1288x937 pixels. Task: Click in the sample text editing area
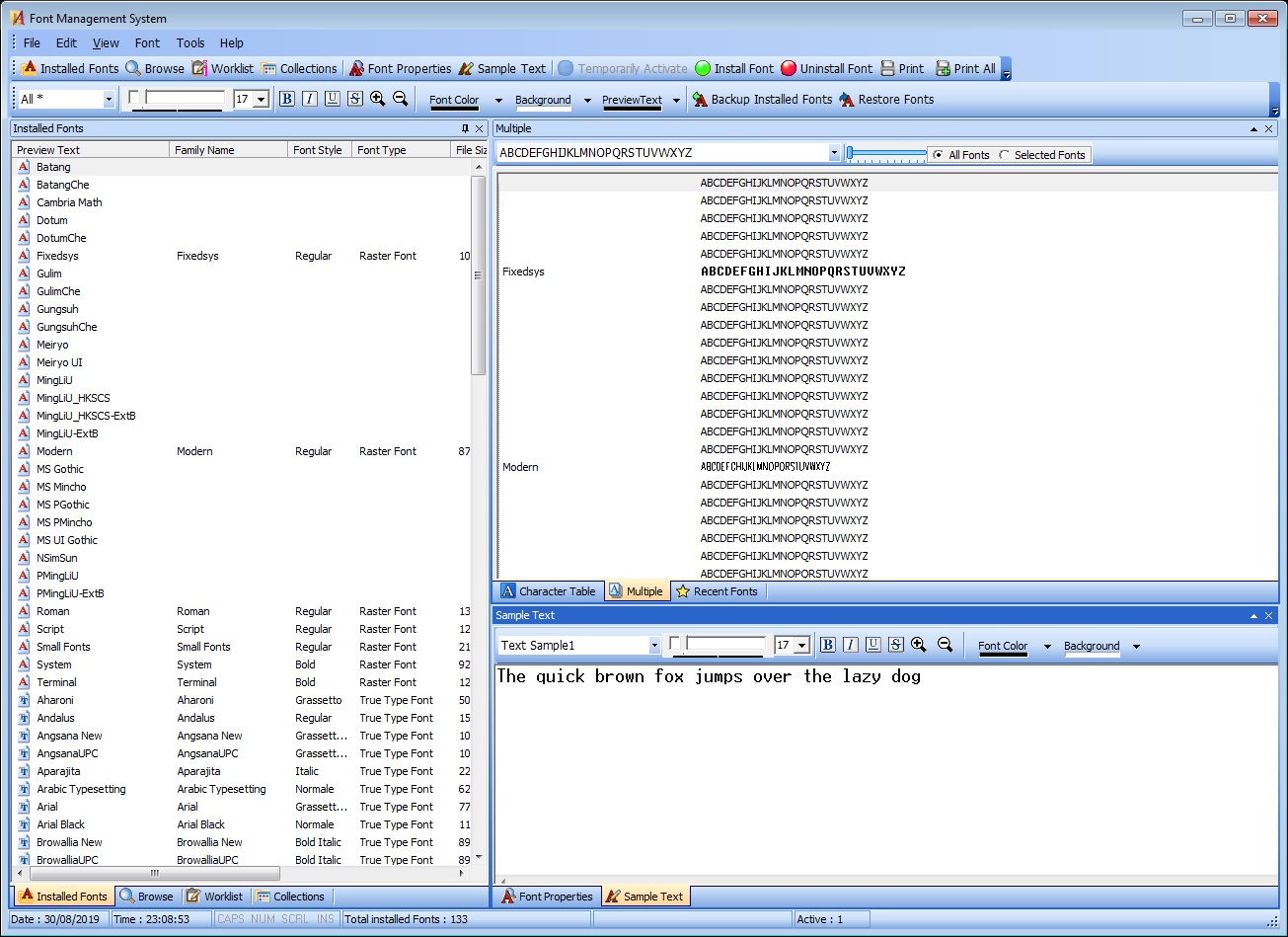(x=885, y=770)
